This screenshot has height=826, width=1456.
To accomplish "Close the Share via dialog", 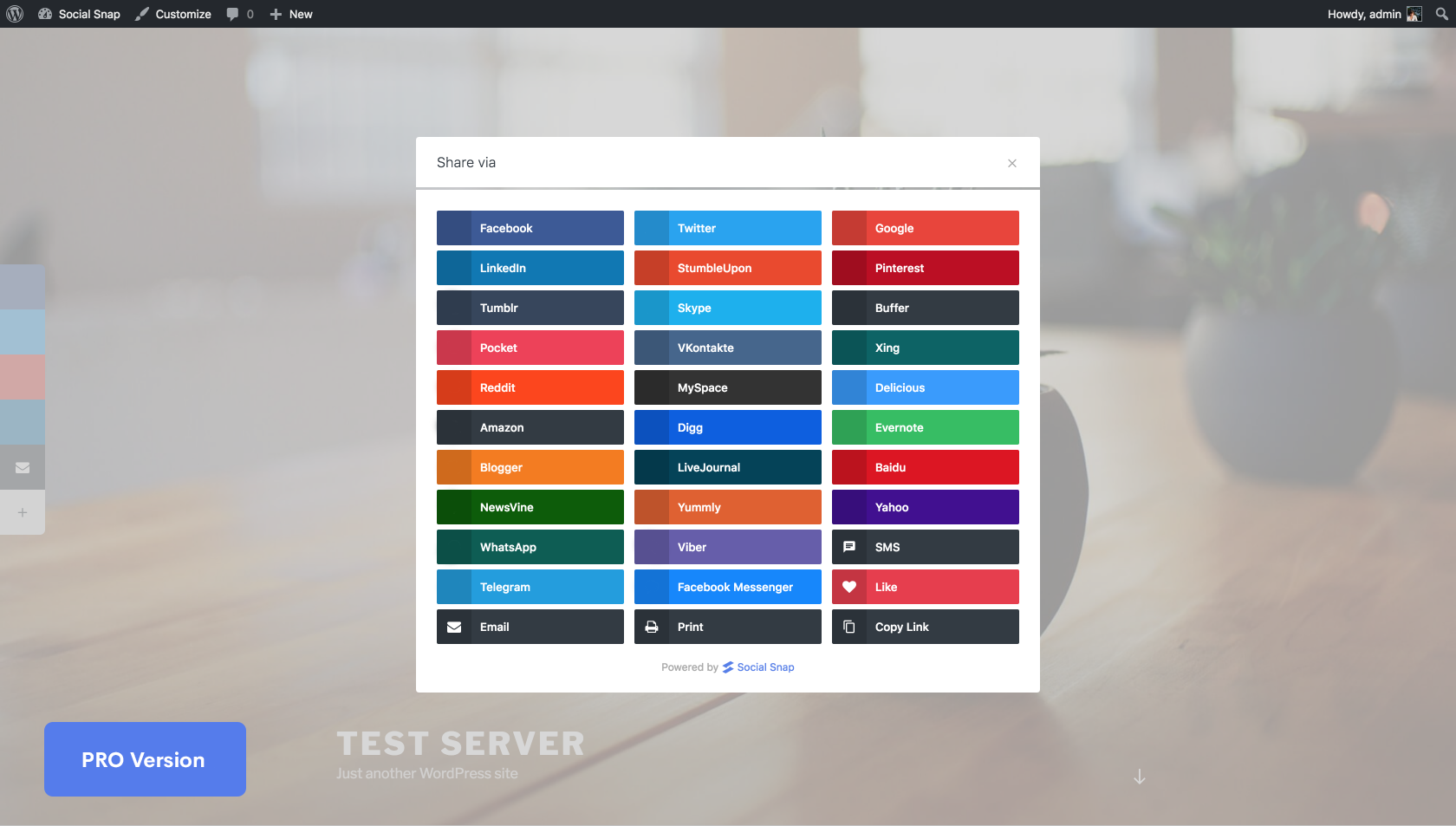I will point(1011,163).
